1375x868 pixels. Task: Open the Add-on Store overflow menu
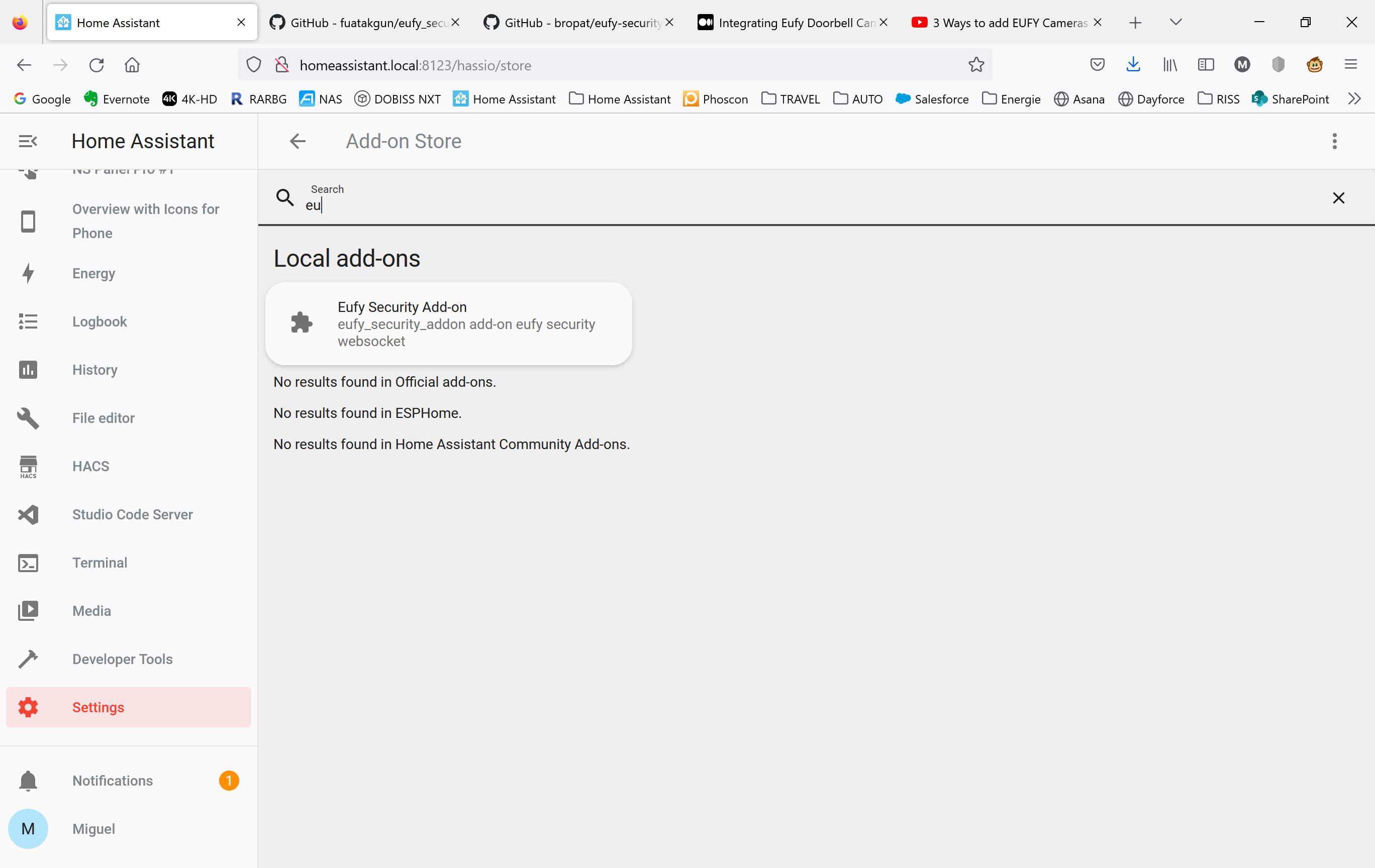coord(1334,141)
